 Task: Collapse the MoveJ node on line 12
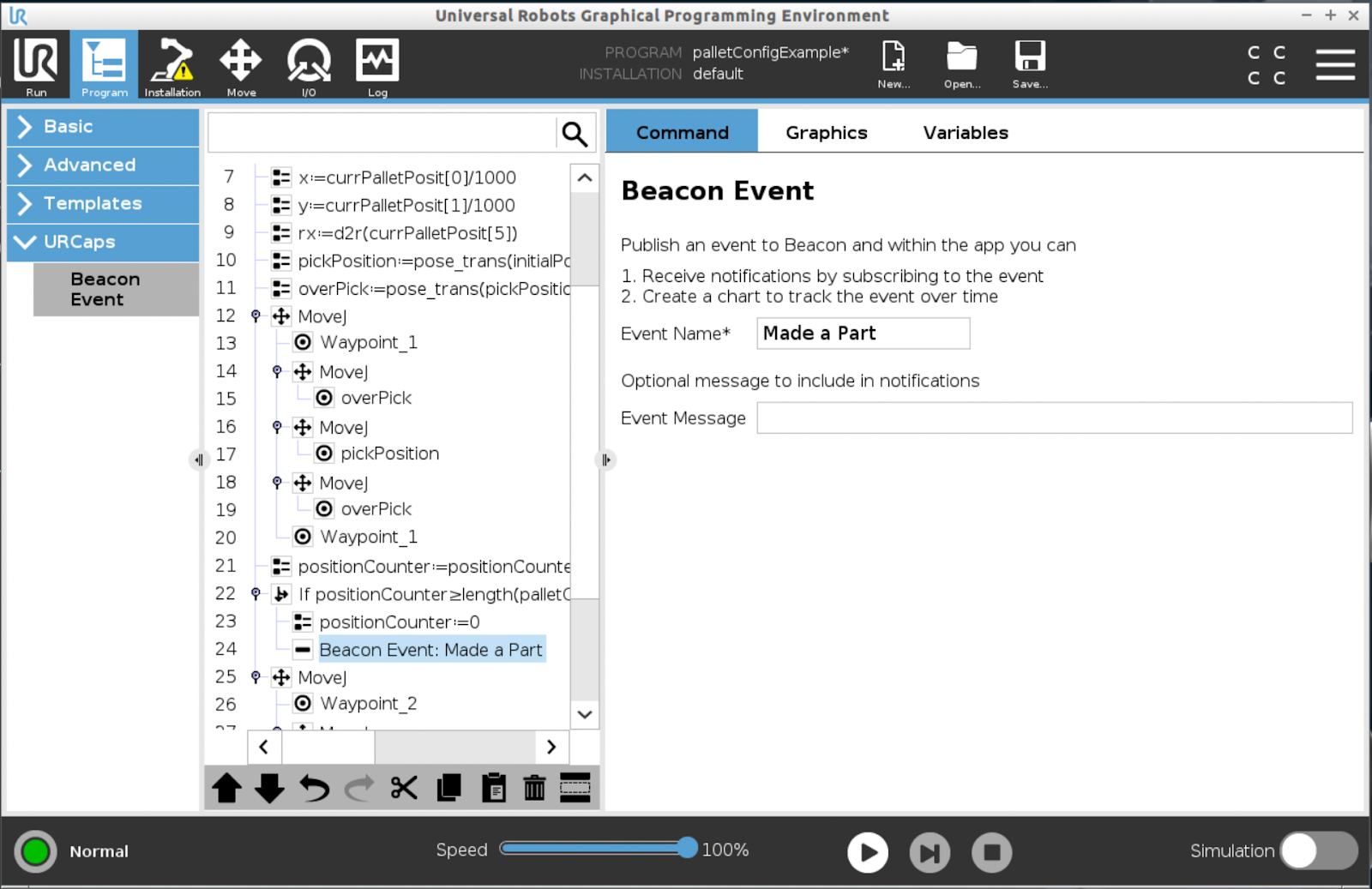(256, 316)
